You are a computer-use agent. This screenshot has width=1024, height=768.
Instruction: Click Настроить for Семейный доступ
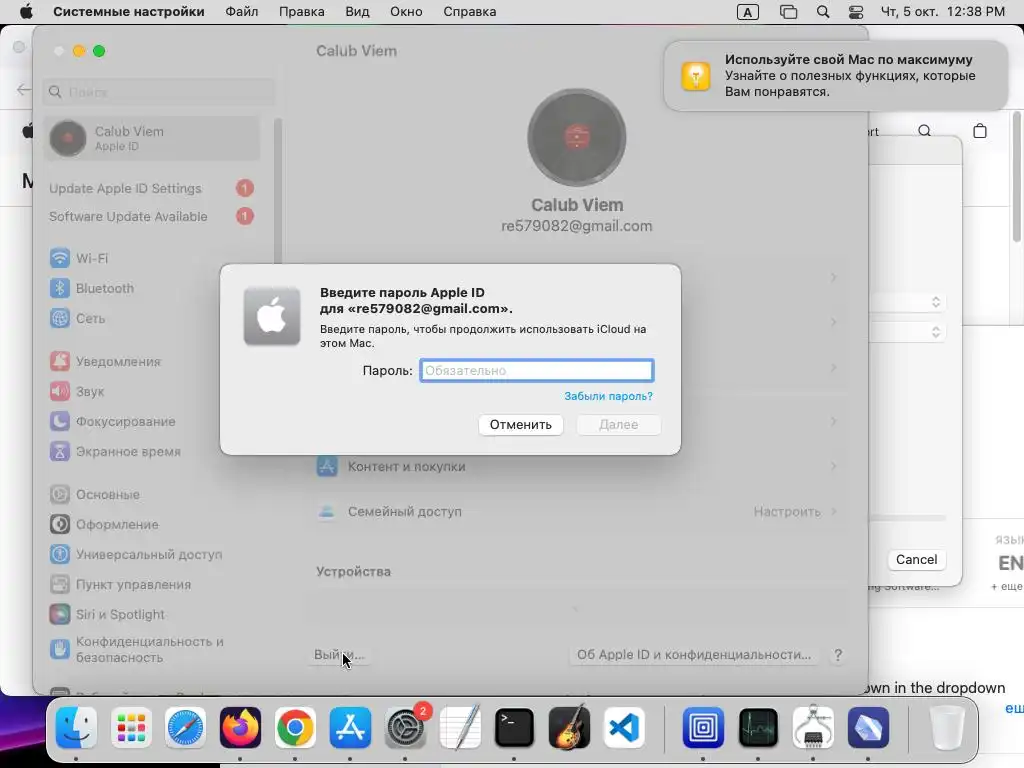pyautogui.click(x=787, y=511)
